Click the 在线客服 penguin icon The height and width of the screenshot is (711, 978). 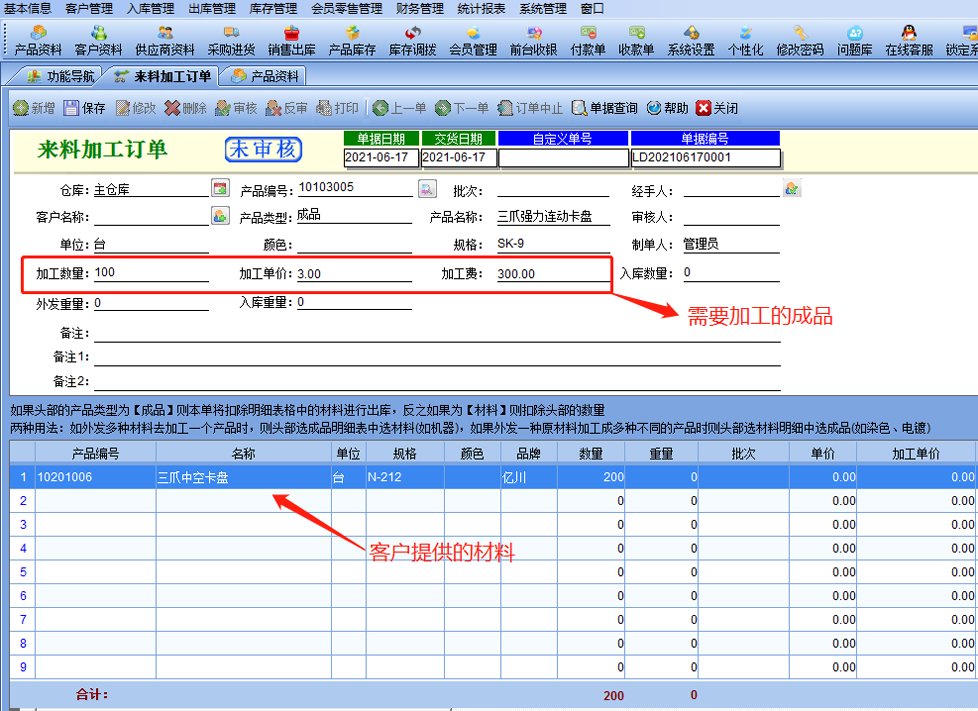click(x=909, y=41)
